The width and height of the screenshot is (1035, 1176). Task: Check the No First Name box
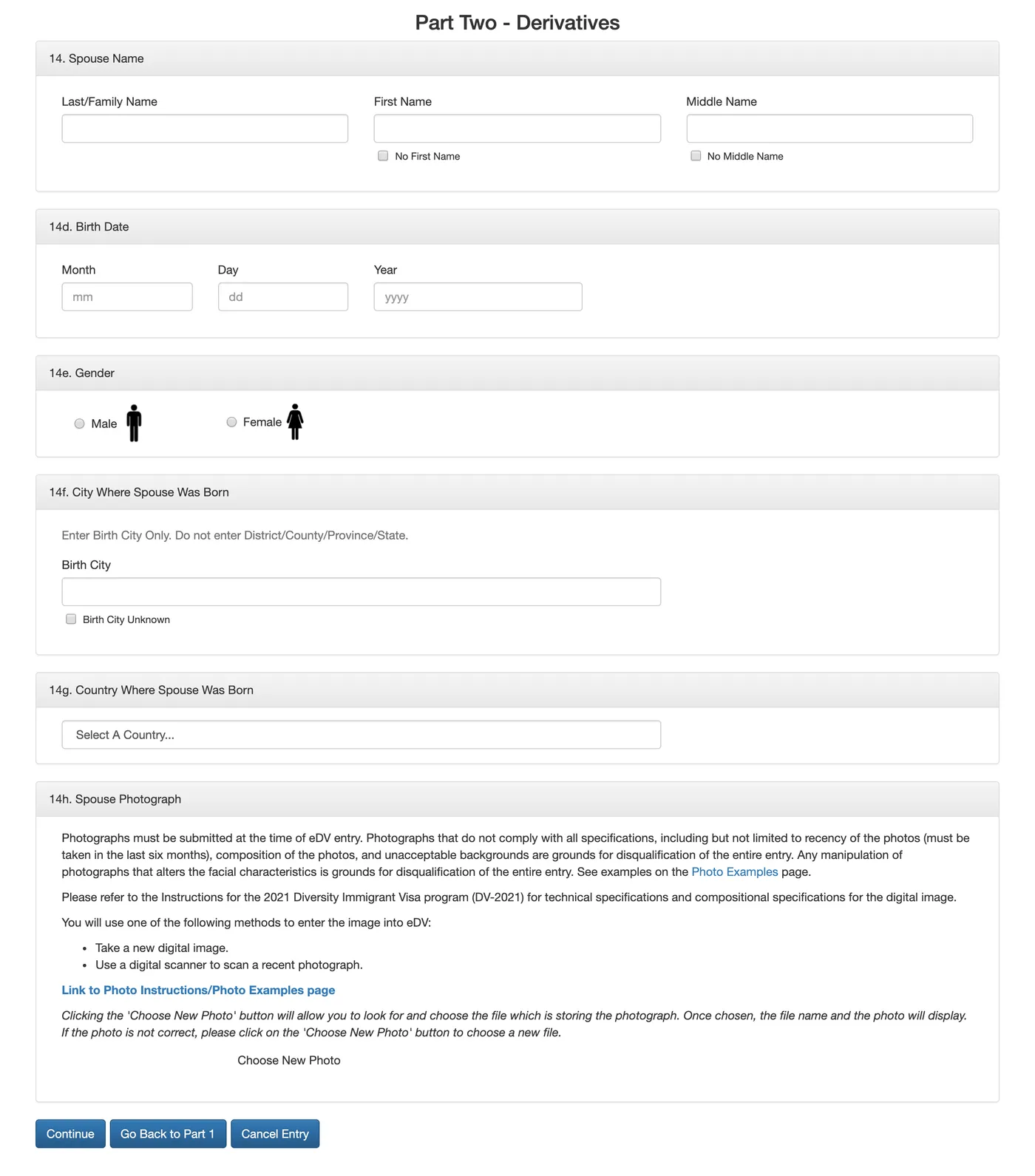click(x=383, y=156)
